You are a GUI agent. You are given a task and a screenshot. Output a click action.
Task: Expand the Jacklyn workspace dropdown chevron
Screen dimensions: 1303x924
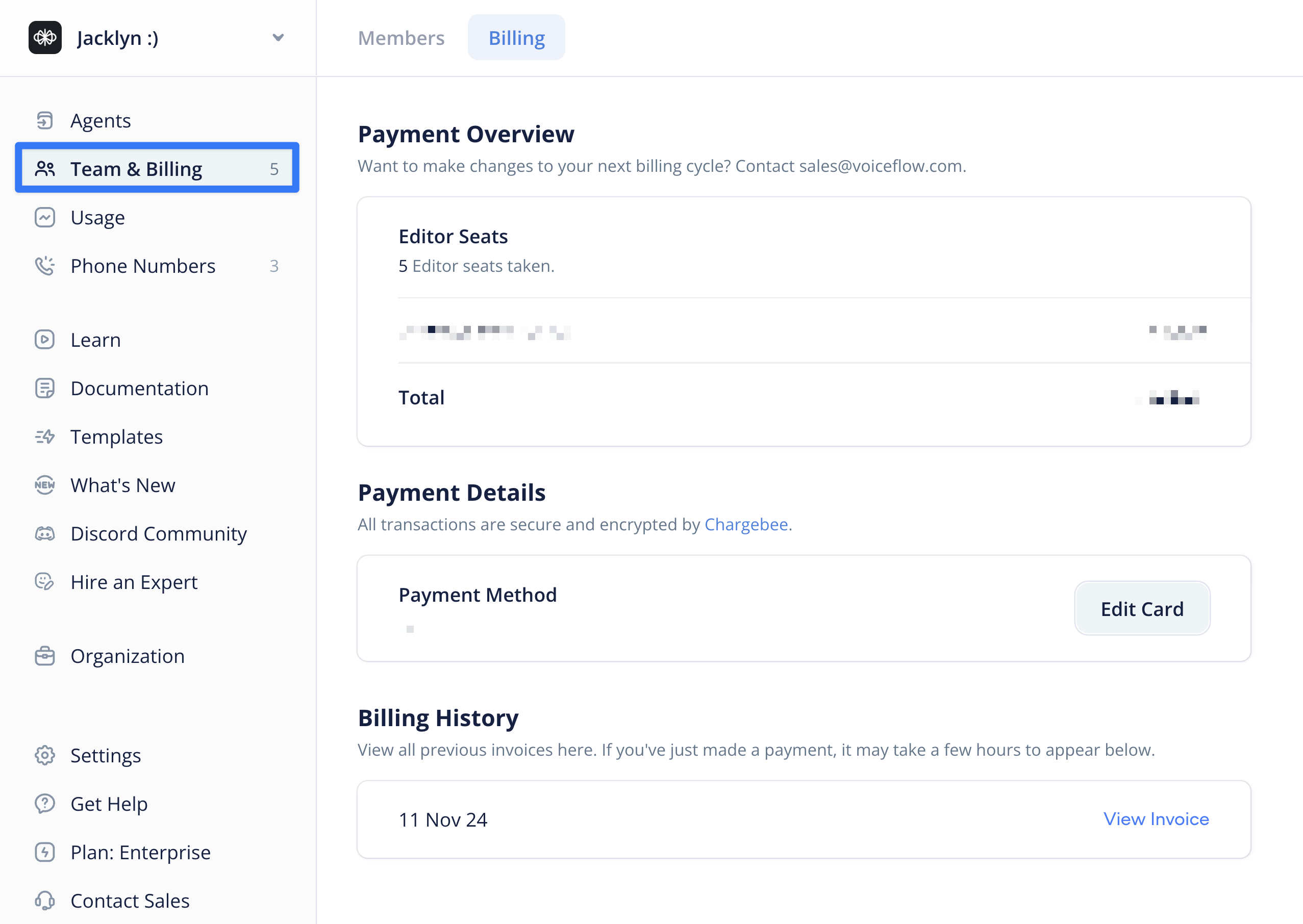tap(278, 38)
